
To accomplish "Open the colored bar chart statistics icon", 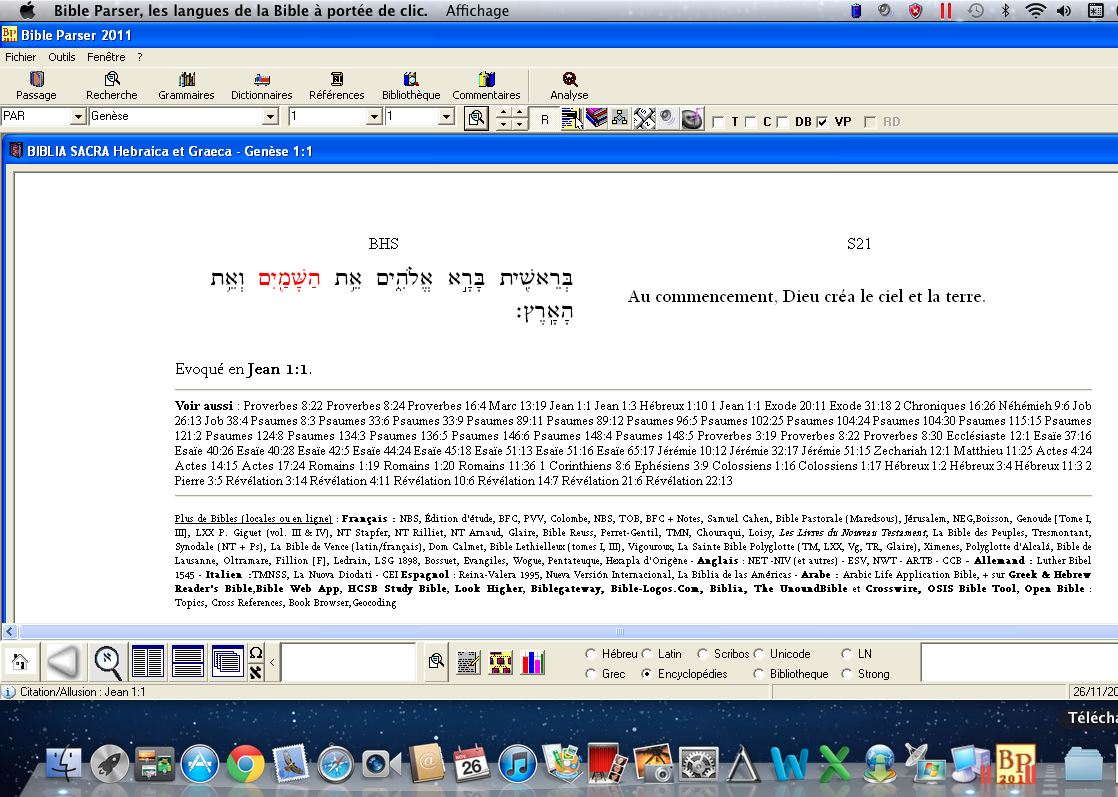I will tap(533, 662).
